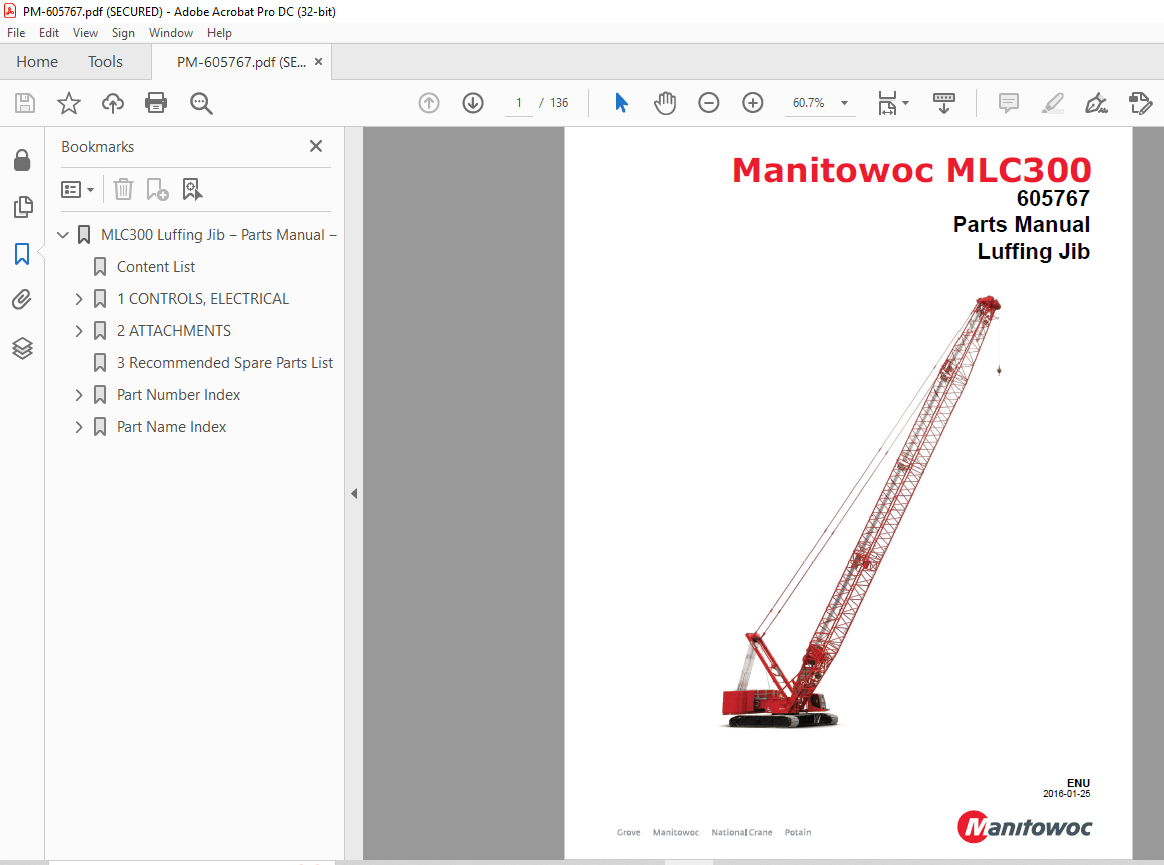Add a comment sticky note
The width and height of the screenshot is (1164, 865).
pos(1008,102)
